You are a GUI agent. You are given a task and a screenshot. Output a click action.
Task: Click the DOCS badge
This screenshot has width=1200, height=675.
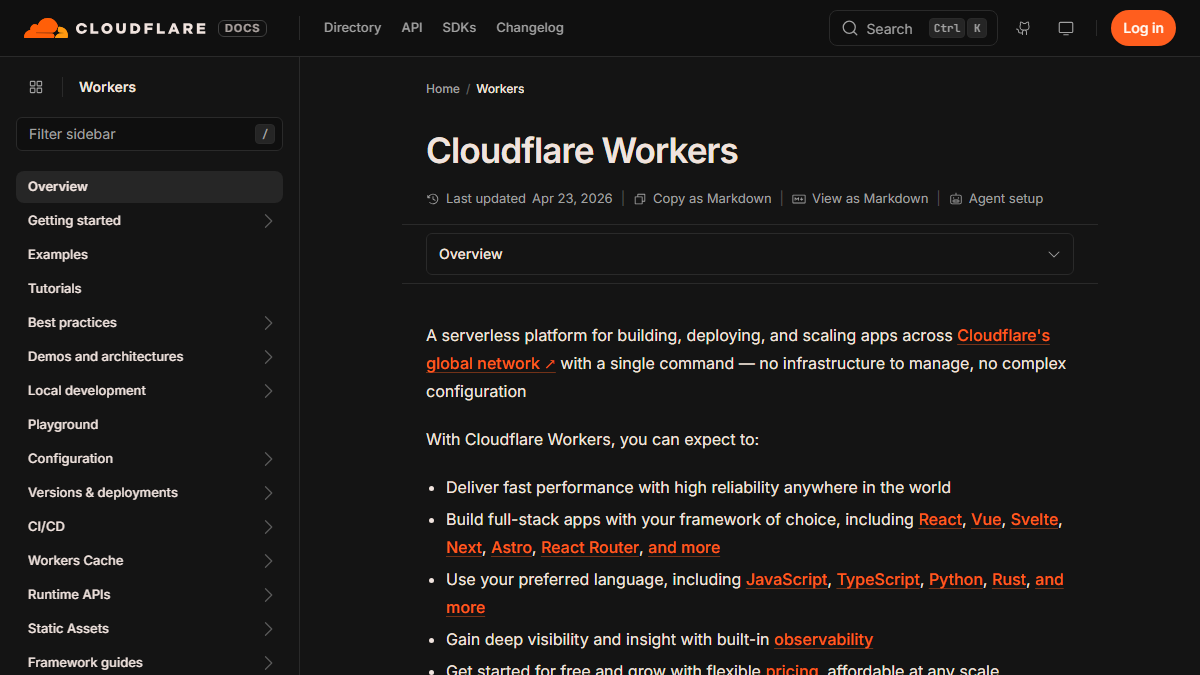click(x=243, y=28)
